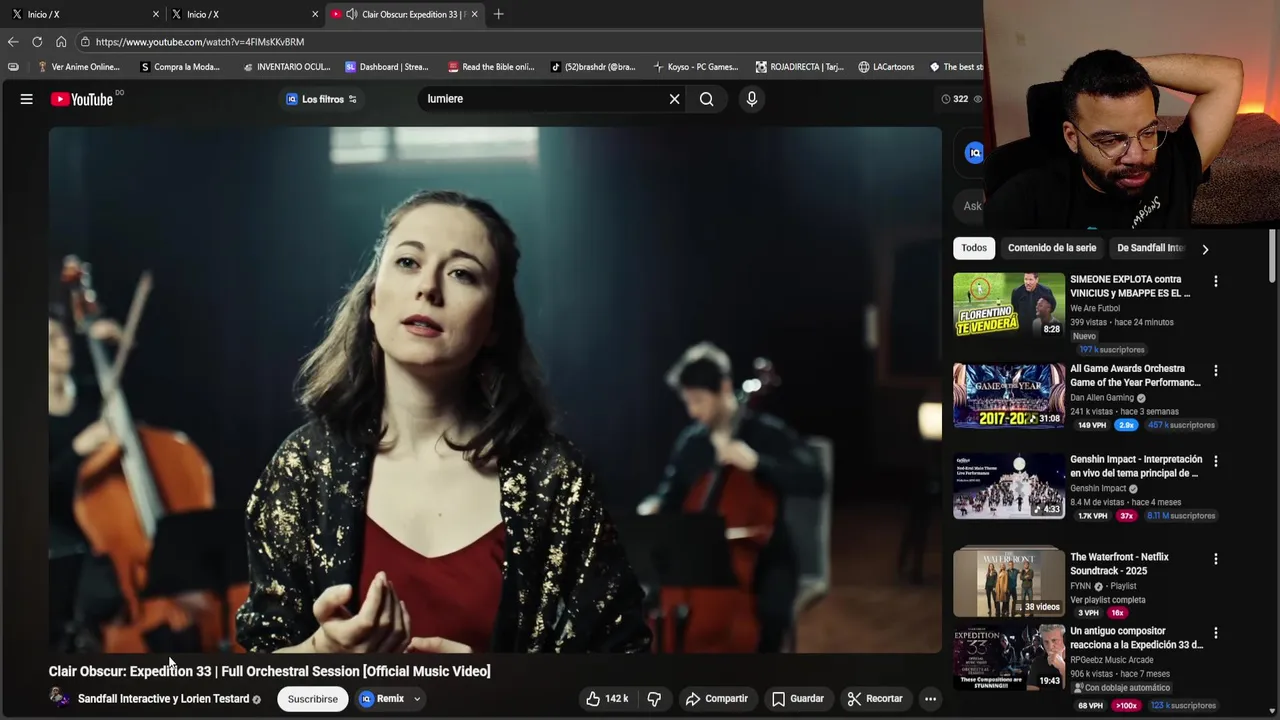The image size is (1280, 720).
Task: Open 'ROJADIRECTA' bookmark
Action: pos(800,67)
